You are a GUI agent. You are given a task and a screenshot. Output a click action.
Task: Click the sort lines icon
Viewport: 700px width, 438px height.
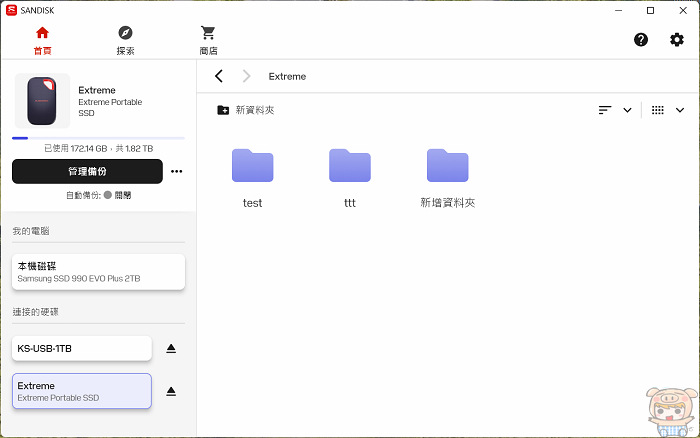pyautogui.click(x=605, y=110)
